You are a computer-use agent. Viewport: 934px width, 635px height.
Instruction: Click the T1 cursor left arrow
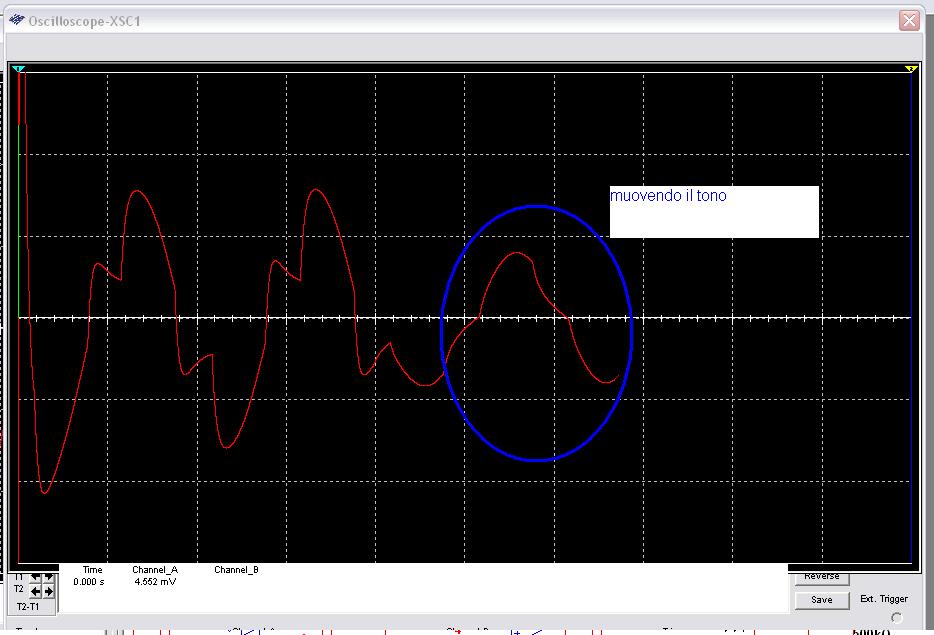35,577
